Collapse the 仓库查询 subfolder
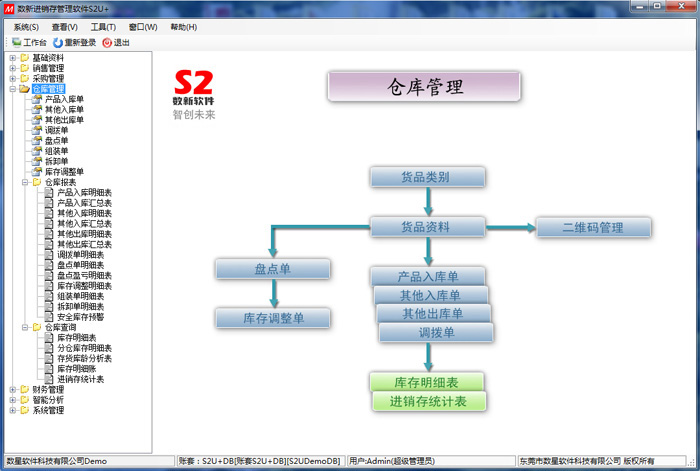 pos(25,327)
